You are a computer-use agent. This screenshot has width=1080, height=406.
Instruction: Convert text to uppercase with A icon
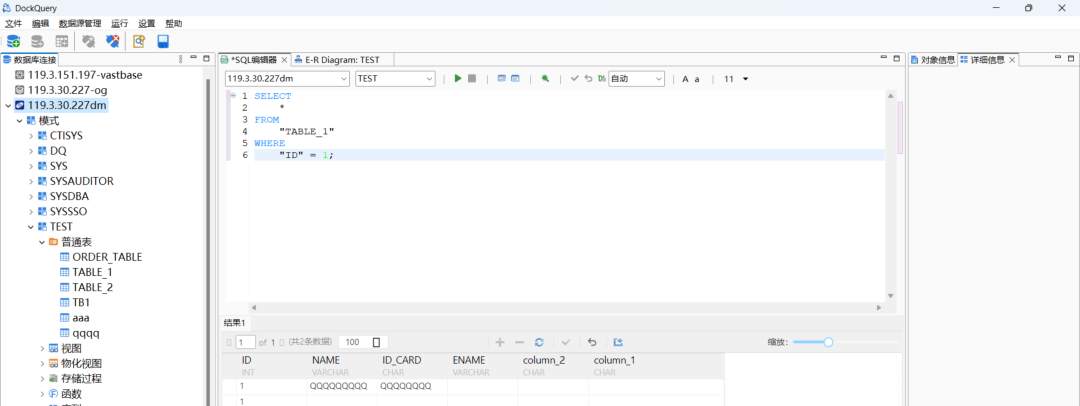click(685, 79)
